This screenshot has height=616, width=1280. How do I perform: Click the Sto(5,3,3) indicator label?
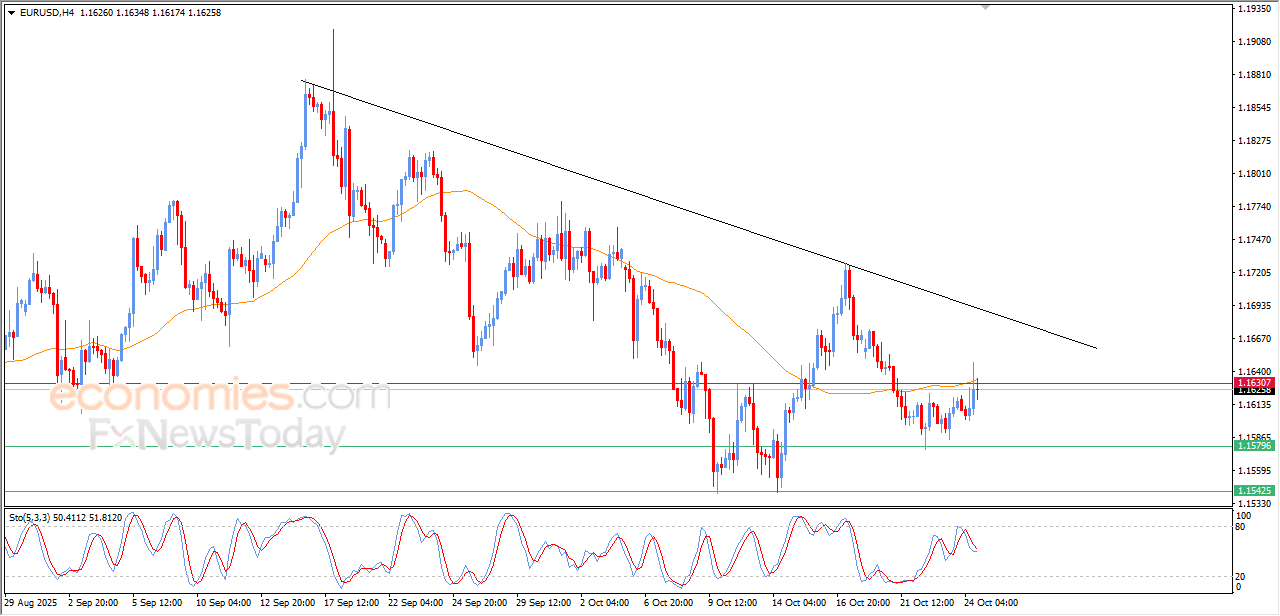[32, 517]
